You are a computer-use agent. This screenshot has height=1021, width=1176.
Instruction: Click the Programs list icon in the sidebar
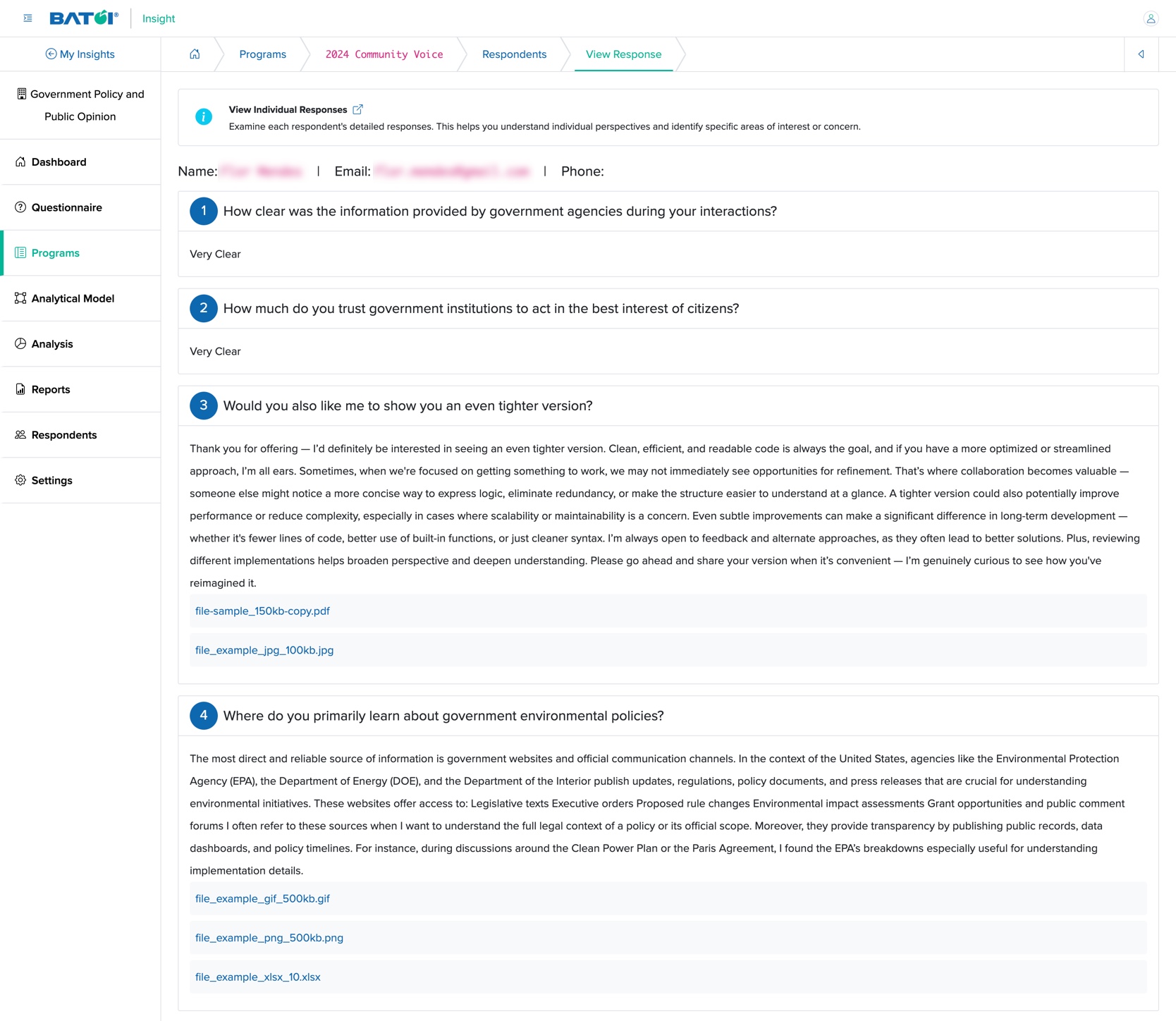(20, 253)
